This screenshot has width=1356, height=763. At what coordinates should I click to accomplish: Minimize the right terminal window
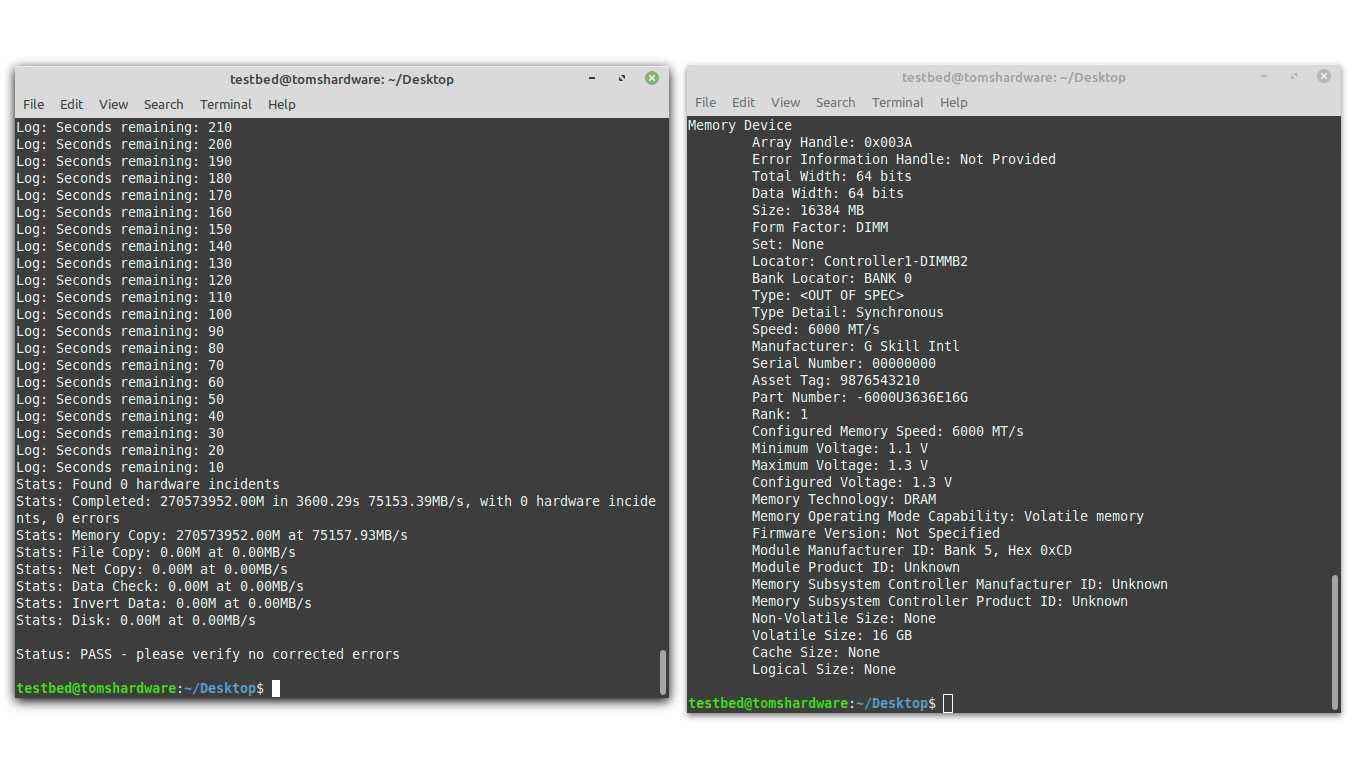pos(1264,76)
